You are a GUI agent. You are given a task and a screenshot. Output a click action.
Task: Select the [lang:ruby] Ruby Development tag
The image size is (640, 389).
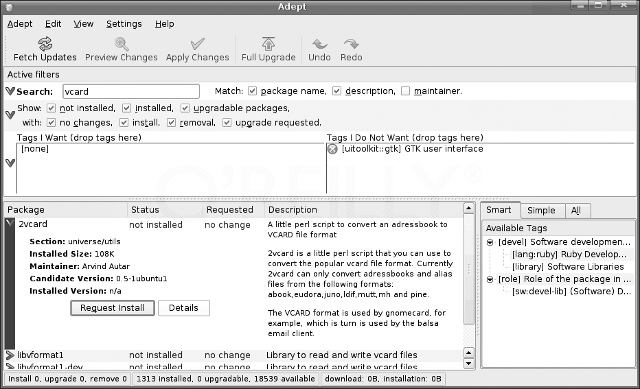[569, 254]
